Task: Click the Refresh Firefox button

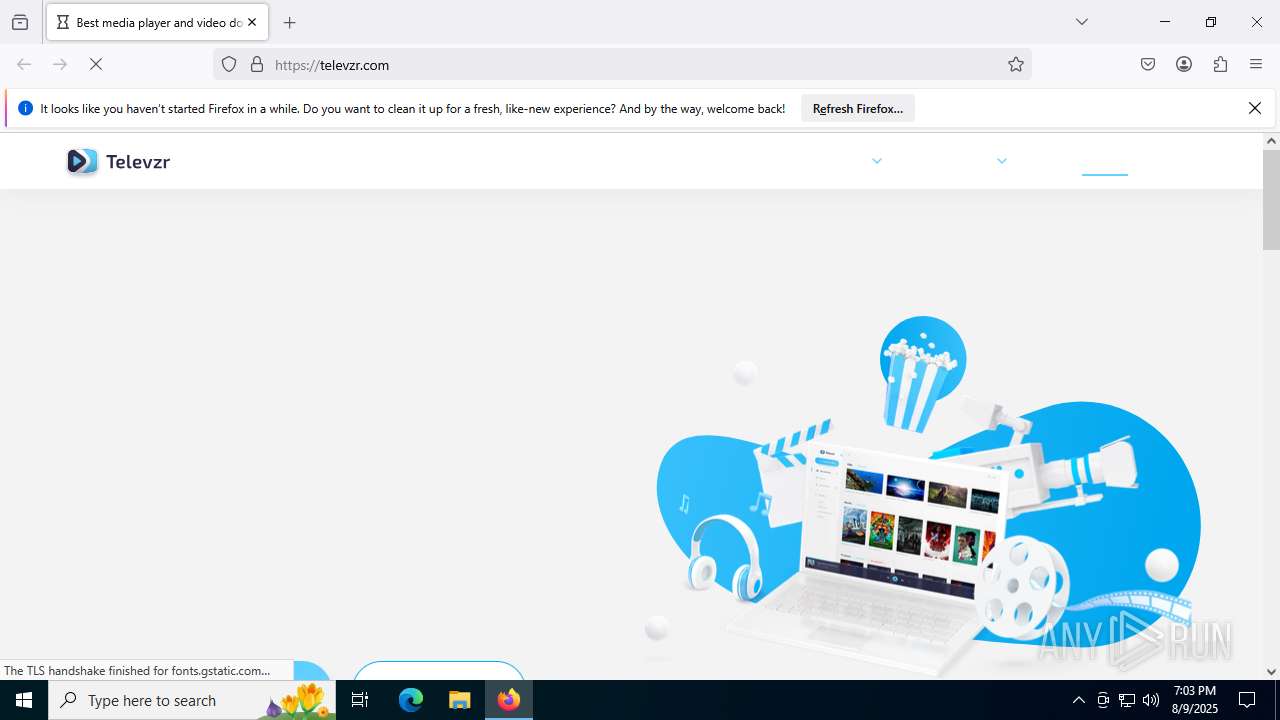Action: (x=857, y=108)
